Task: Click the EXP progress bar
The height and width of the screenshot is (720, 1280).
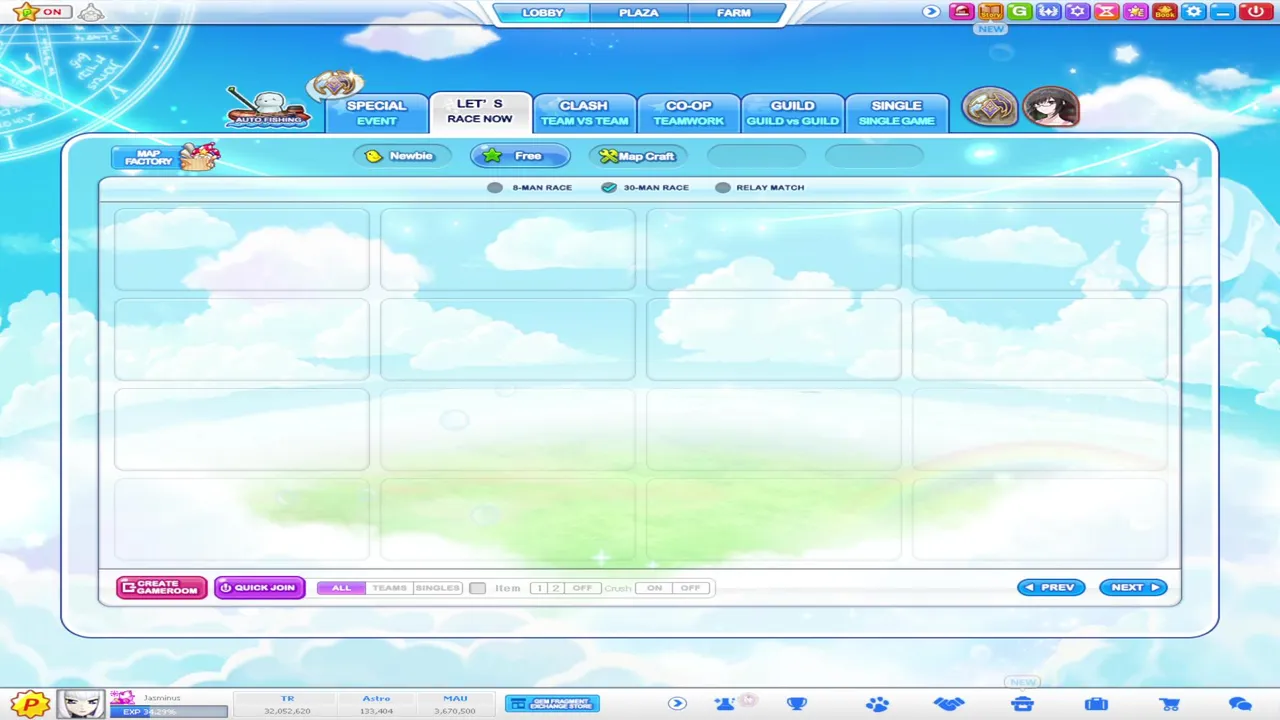Action: pos(169,712)
